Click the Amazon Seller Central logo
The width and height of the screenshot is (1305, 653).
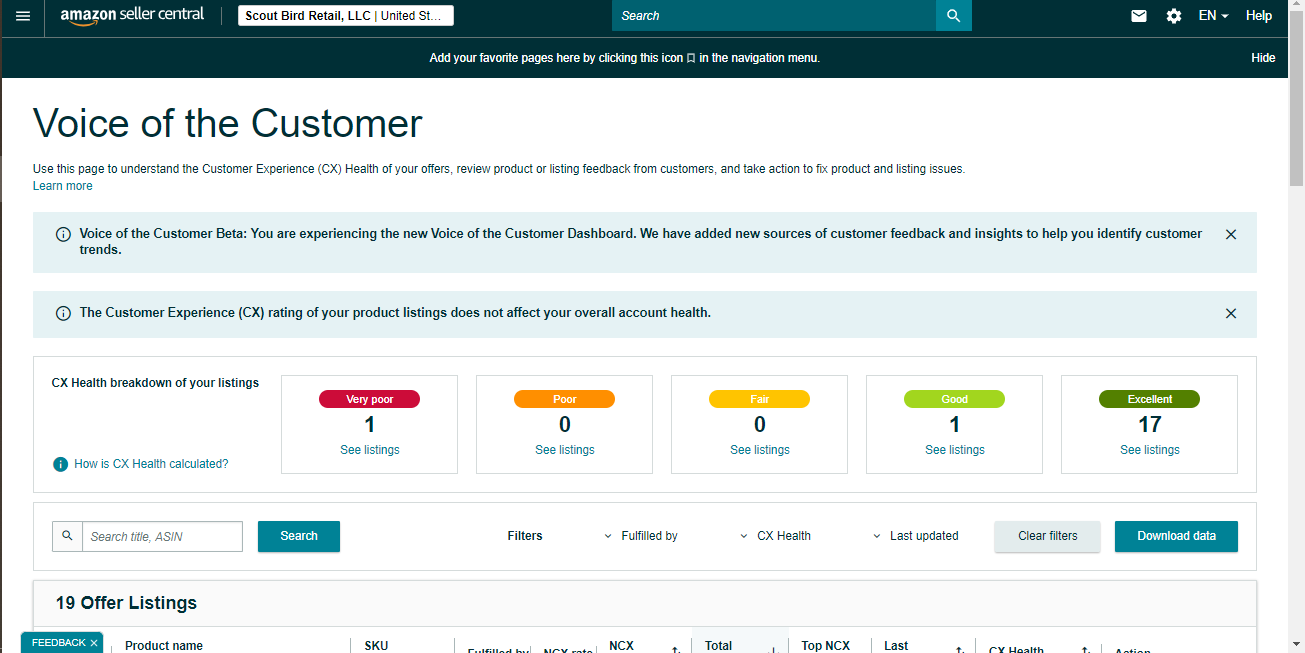[132, 16]
